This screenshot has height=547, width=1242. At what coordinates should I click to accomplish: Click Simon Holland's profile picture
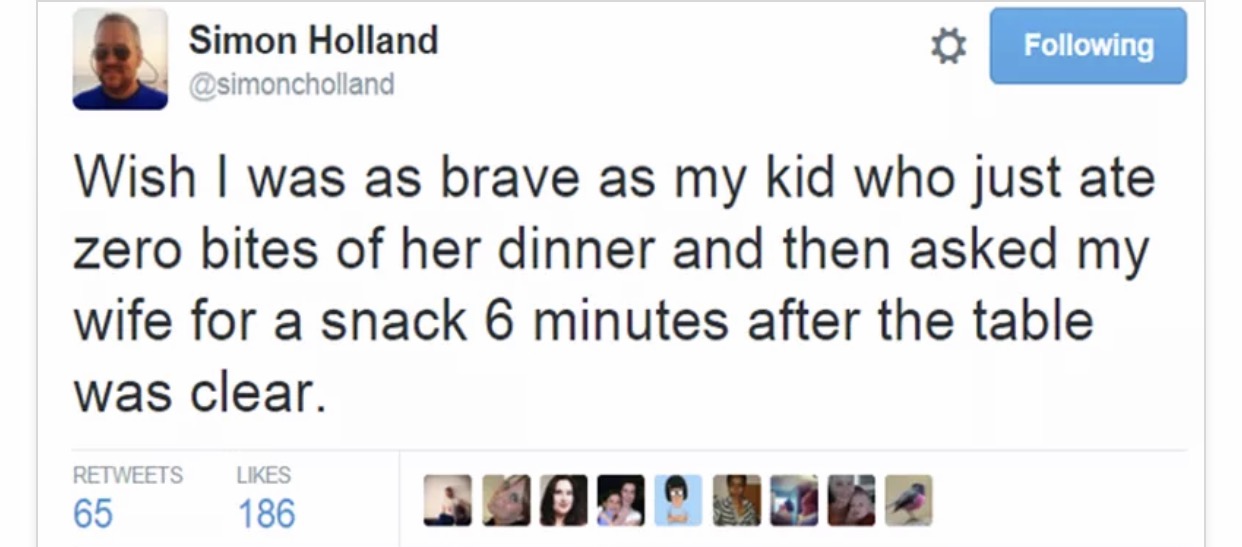[120, 59]
